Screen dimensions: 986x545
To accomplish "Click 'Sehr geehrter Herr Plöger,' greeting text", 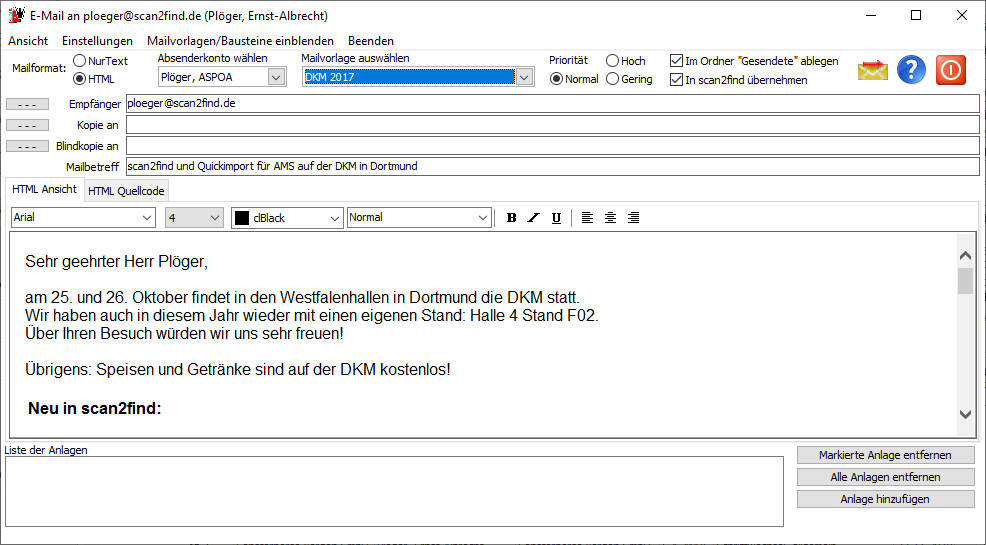I will coord(116,261).
